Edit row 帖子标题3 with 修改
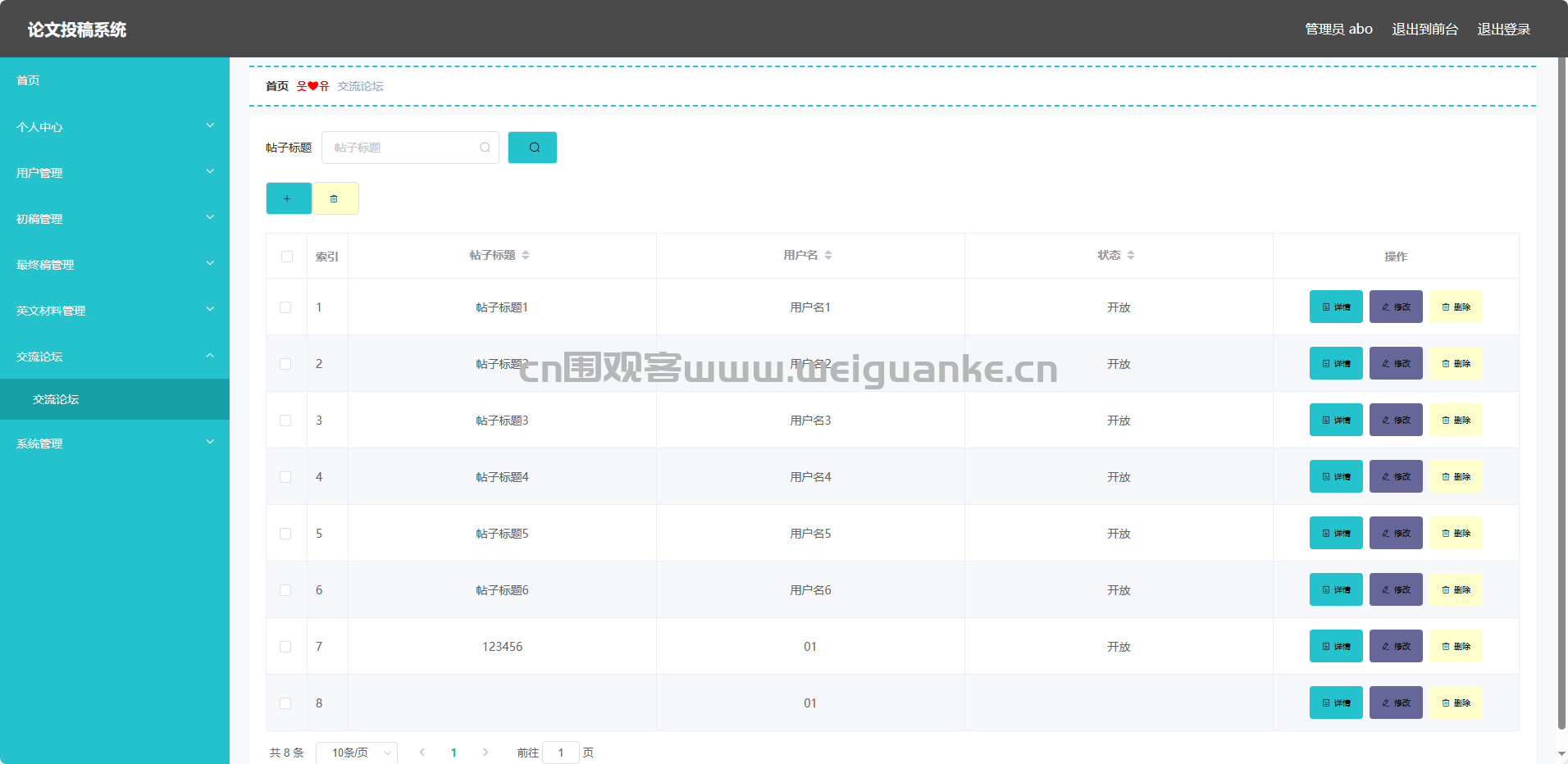This screenshot has height=764, width=1568. pos(1396,420)
